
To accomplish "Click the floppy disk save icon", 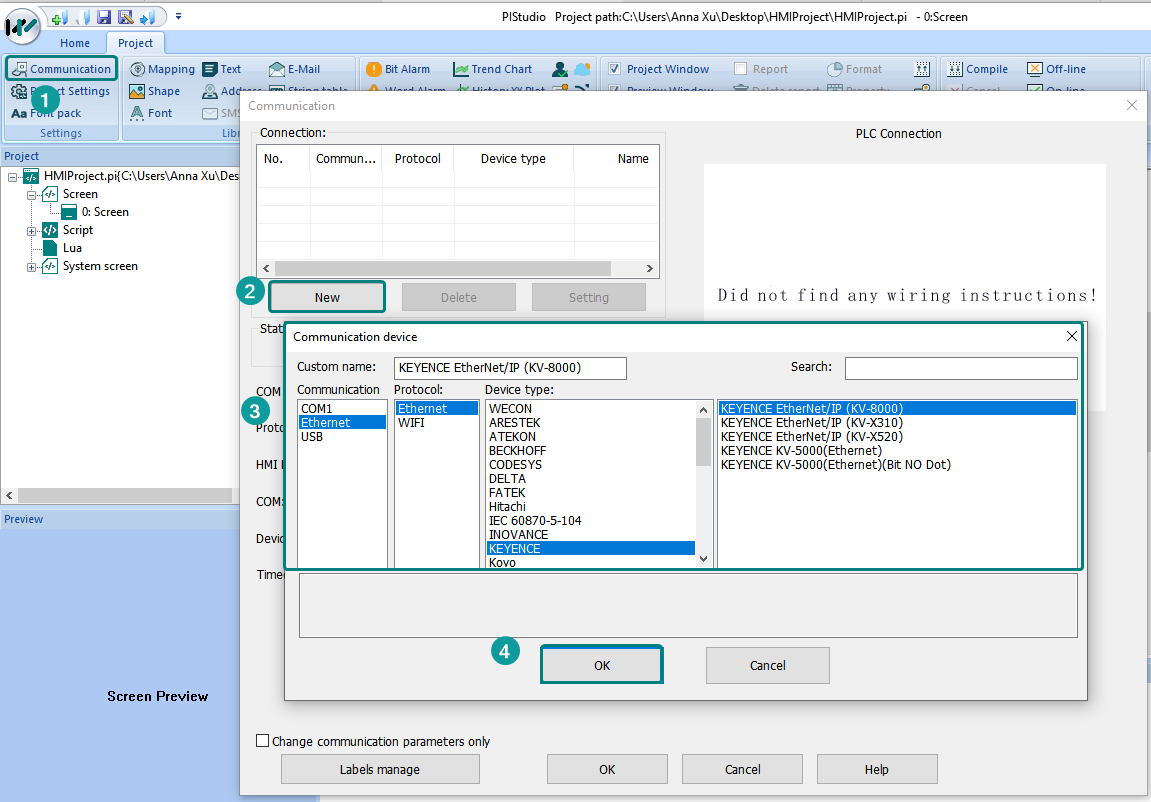I will tap(104, 17).
